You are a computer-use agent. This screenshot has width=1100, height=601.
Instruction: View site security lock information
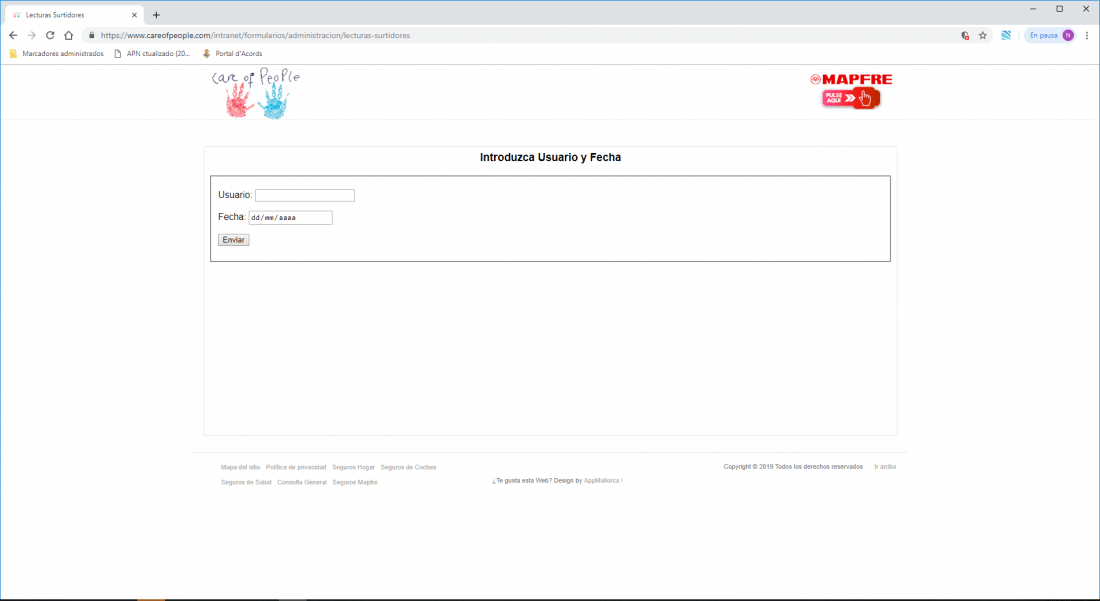91,35
